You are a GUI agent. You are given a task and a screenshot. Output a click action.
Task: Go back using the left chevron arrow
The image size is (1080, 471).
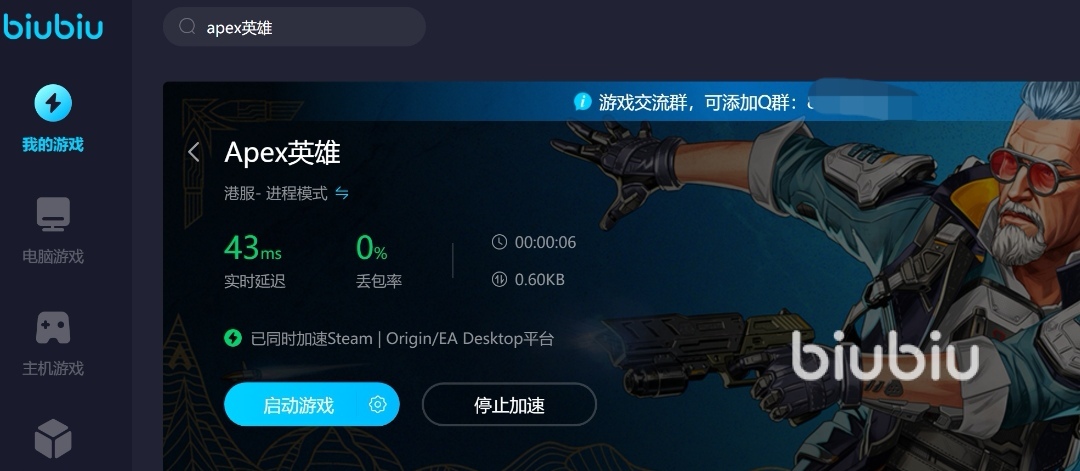pyautogui.click(x=194, y=152)
